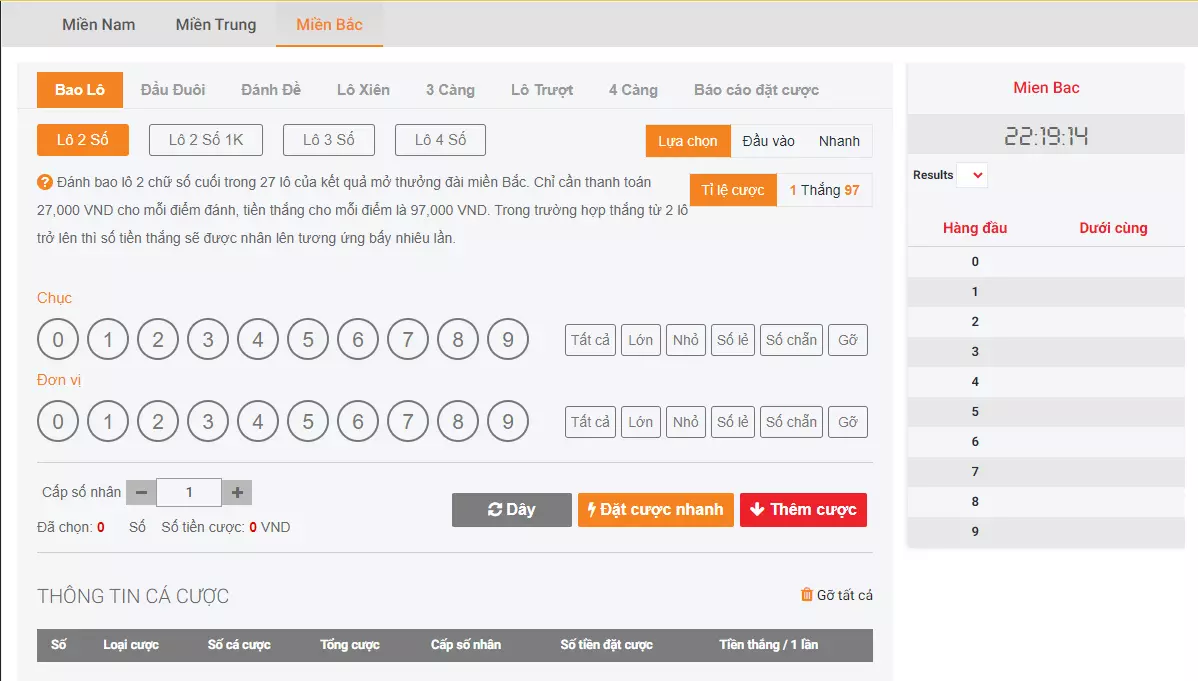Viewport: 1198px width, 681px height.
Task: Open the Results dropdown in the right panel
Action: coord(973,174)
